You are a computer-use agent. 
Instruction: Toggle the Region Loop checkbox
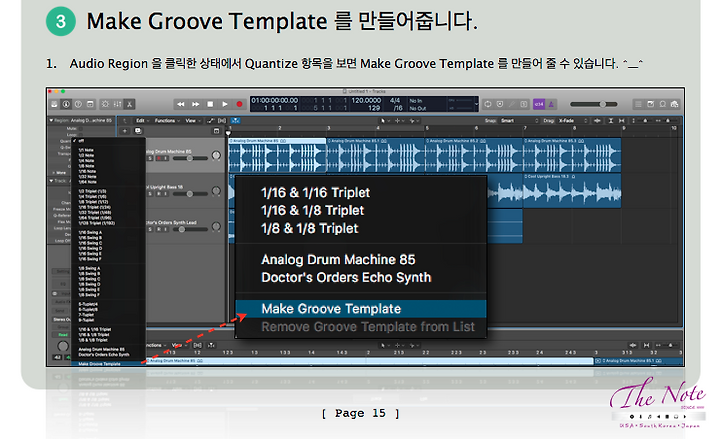pos(81,135)
